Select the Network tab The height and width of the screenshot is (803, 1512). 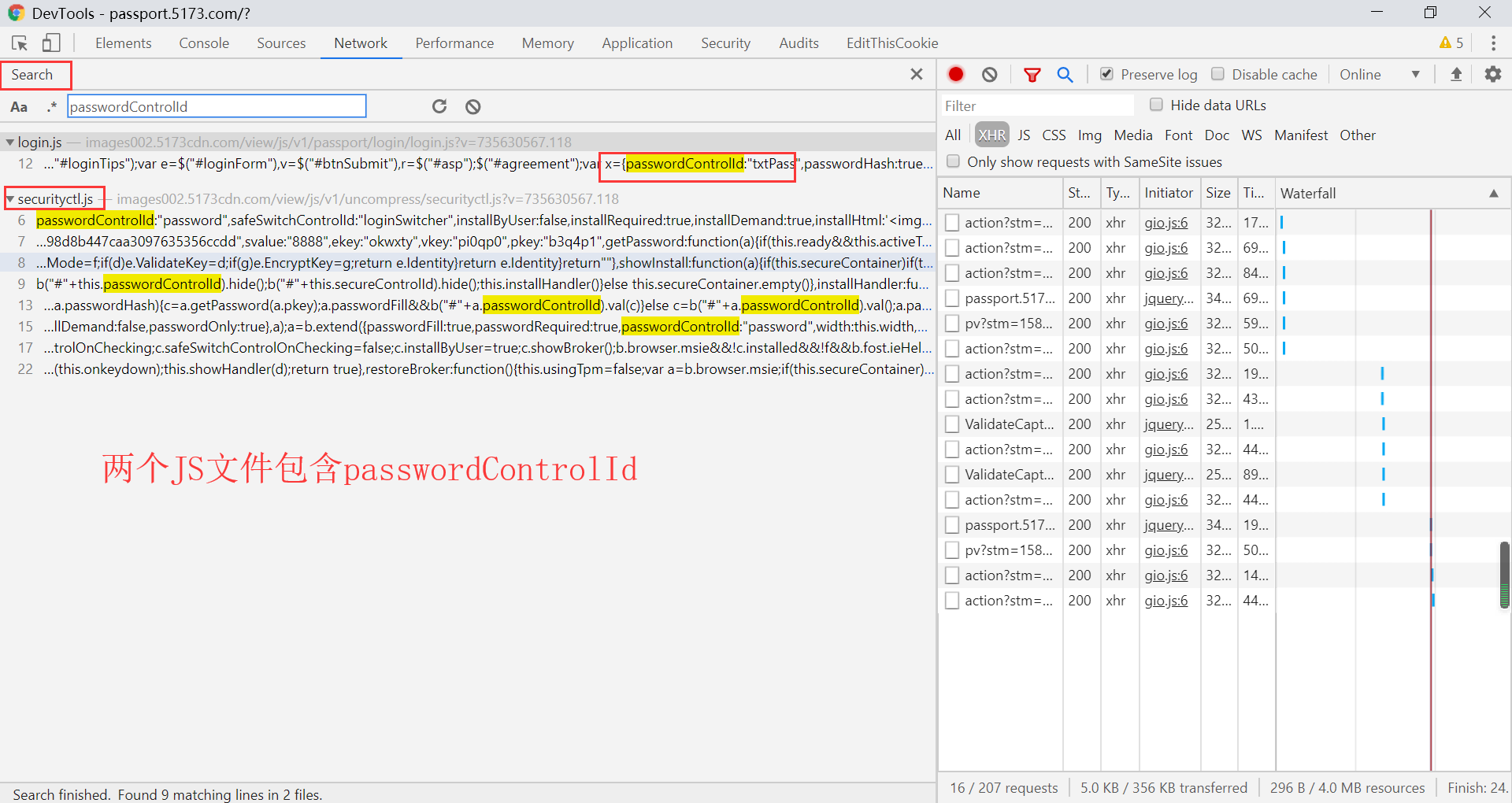pyautogui.click(x=361, y=43)
